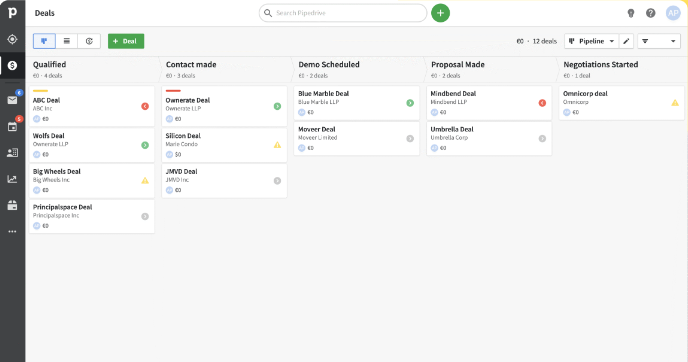
Task: Select the Deals dollar icon in sidebar
Action: (12, 65)
